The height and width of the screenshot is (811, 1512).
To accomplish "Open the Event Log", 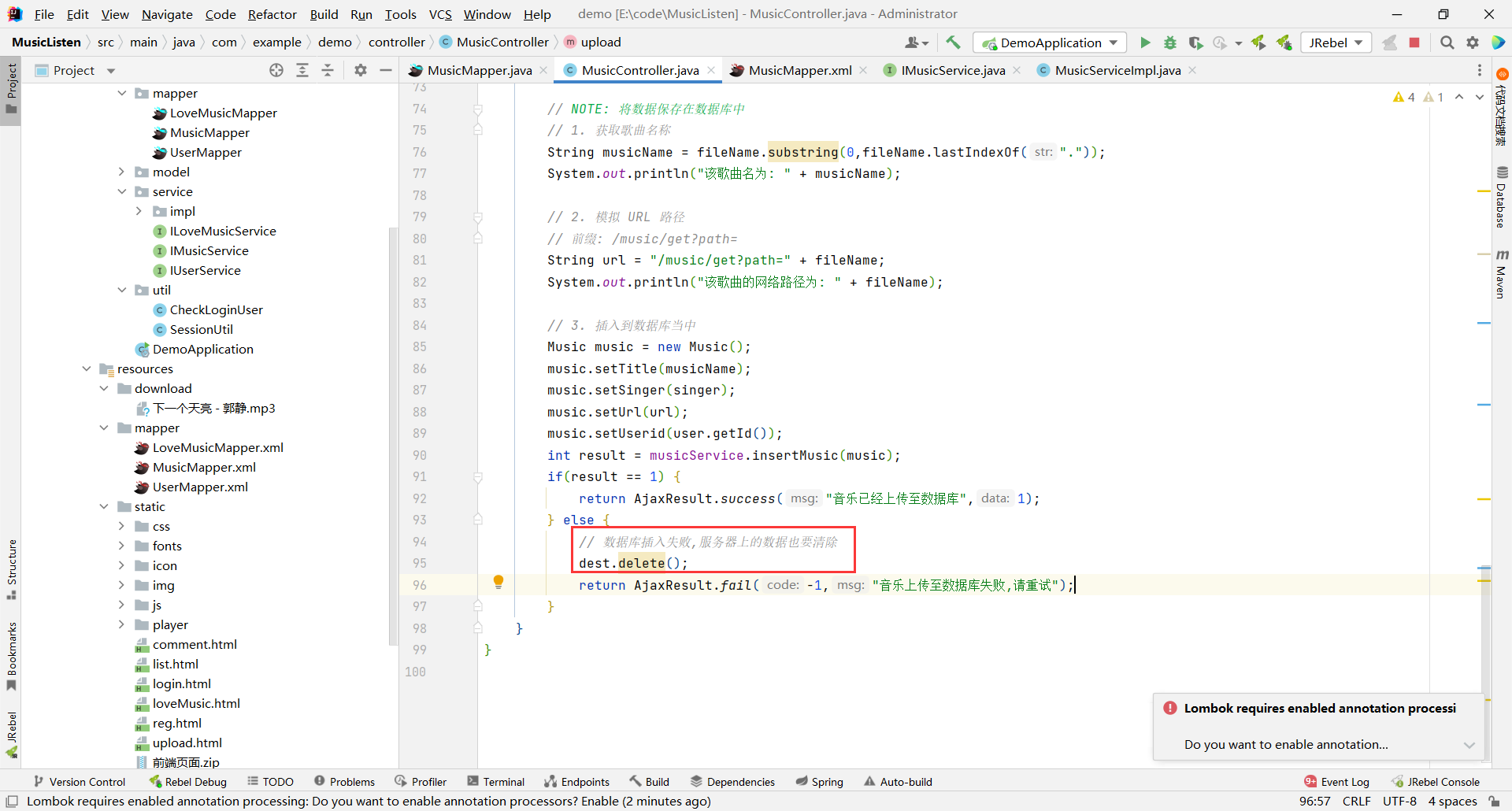I will tap(1336, 782).
